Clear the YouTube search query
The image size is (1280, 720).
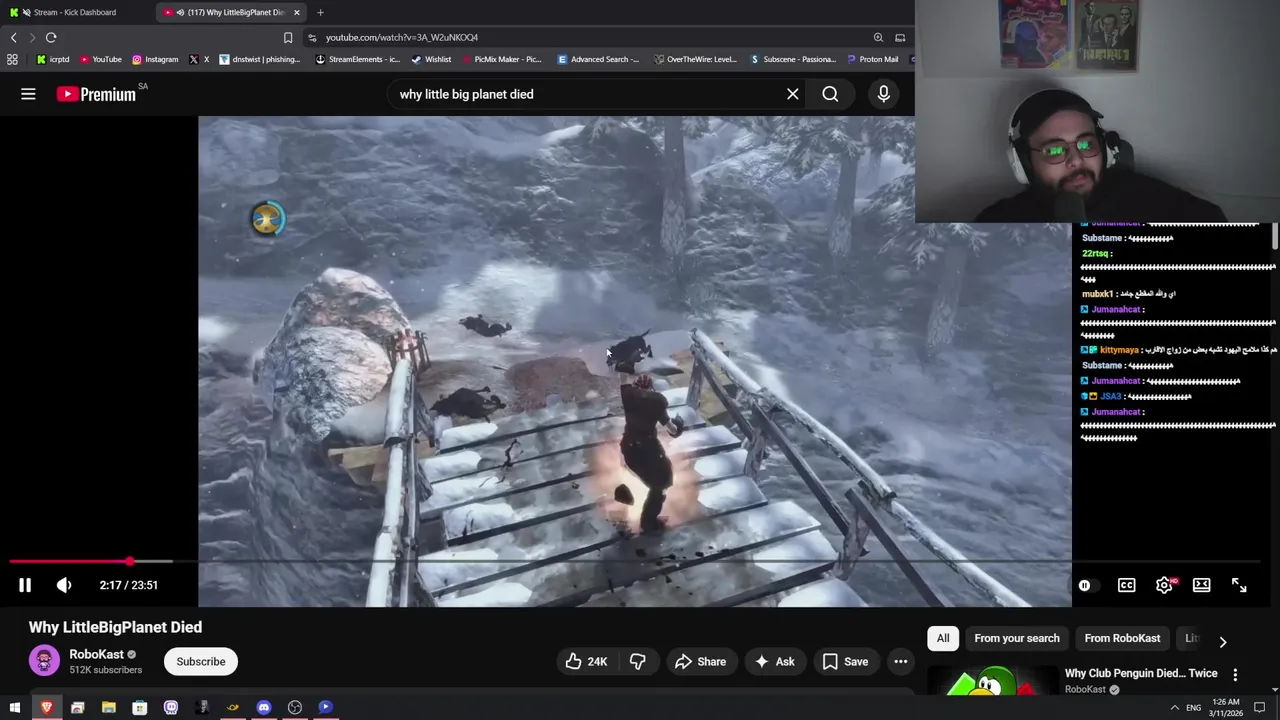pos(792,94)
